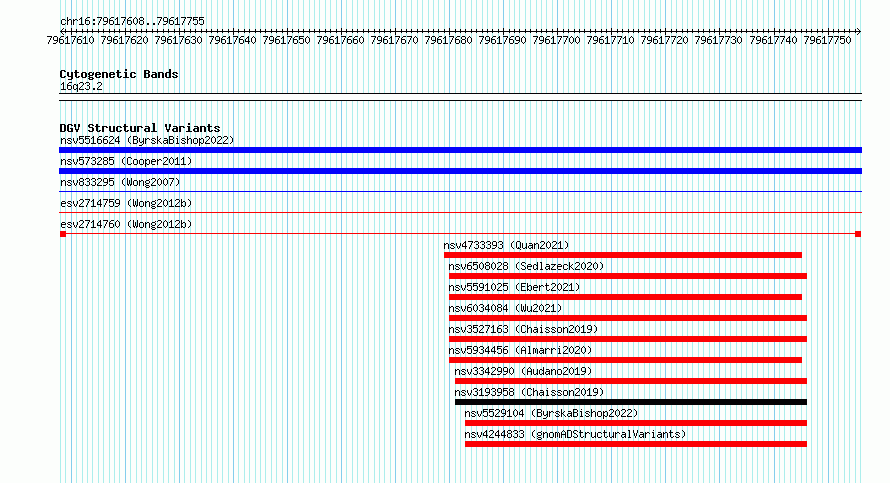Click the 79617610 ruler coordinate
Viewport: 890px width, 483px height.
70,40
